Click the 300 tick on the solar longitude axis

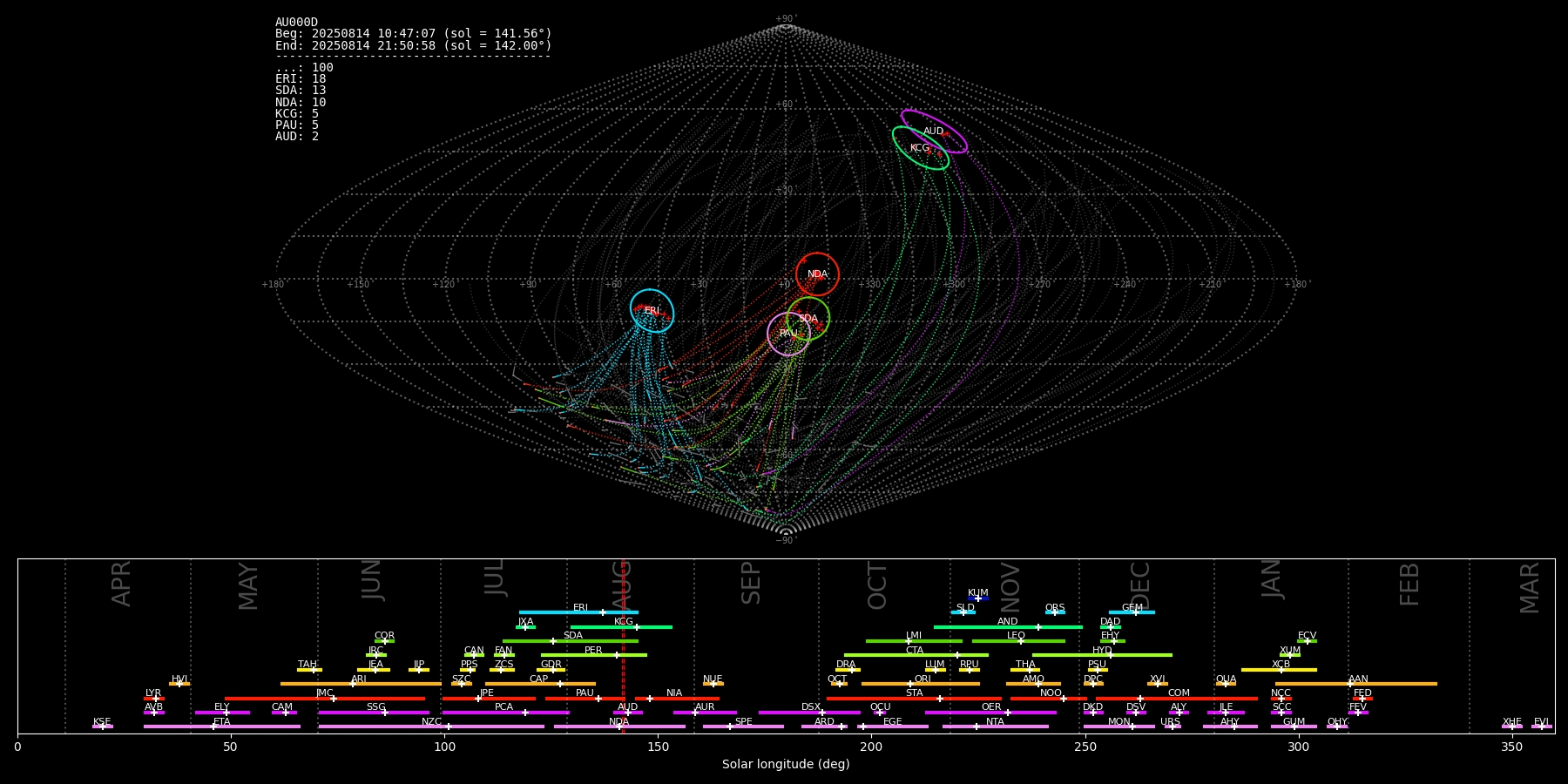(1298, 747)
